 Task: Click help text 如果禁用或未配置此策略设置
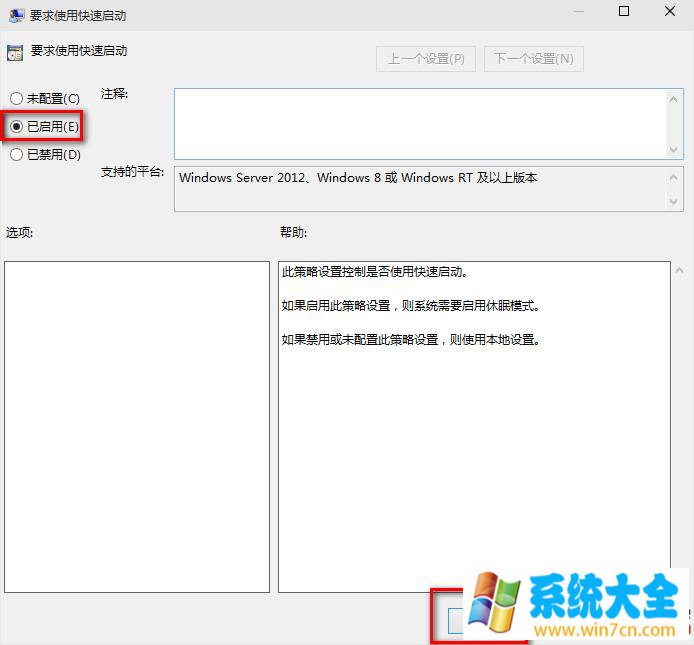[411, 340]
